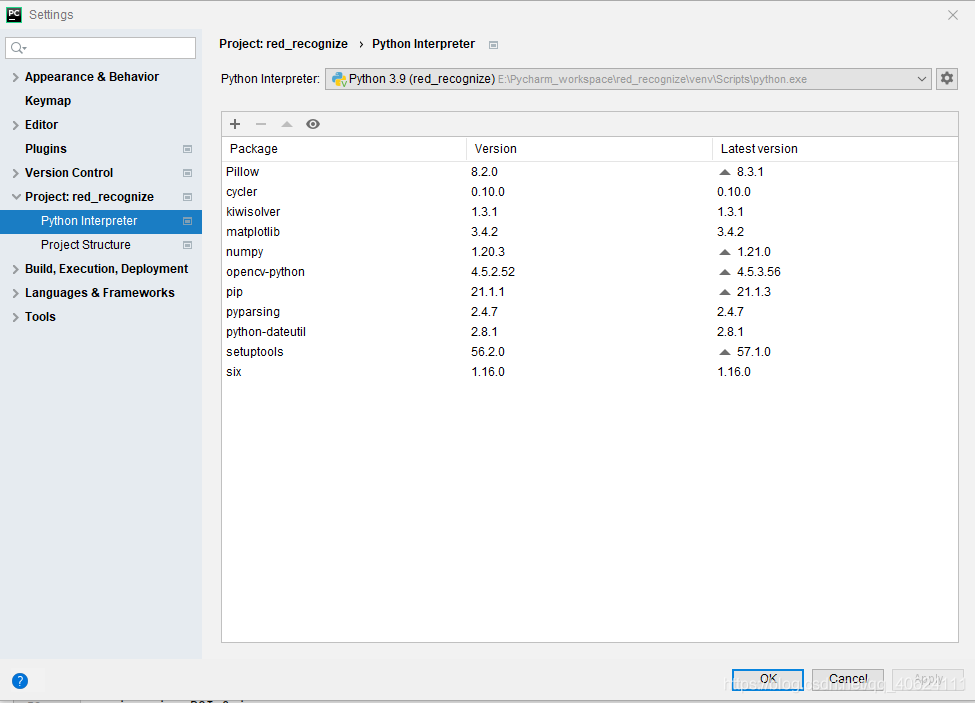Image resolution: width=975 pixels, height=703 pixels.
Task: Select the kiwisolver package row
Action: click(x=589, y=212)
